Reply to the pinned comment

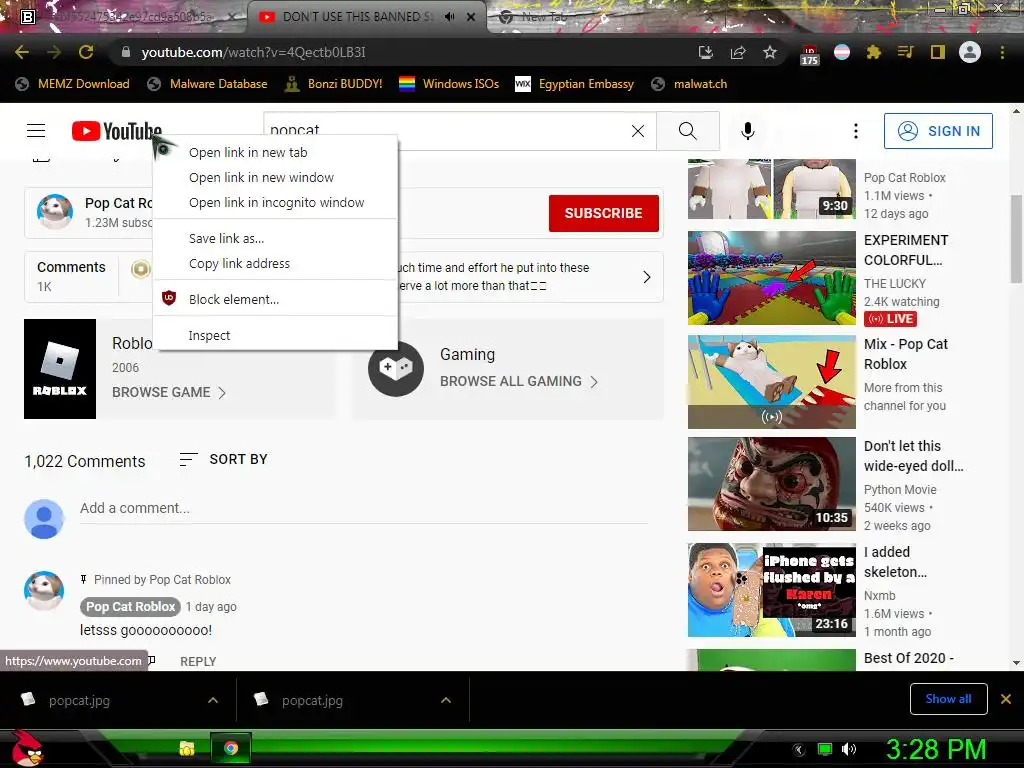pos(198,662)
